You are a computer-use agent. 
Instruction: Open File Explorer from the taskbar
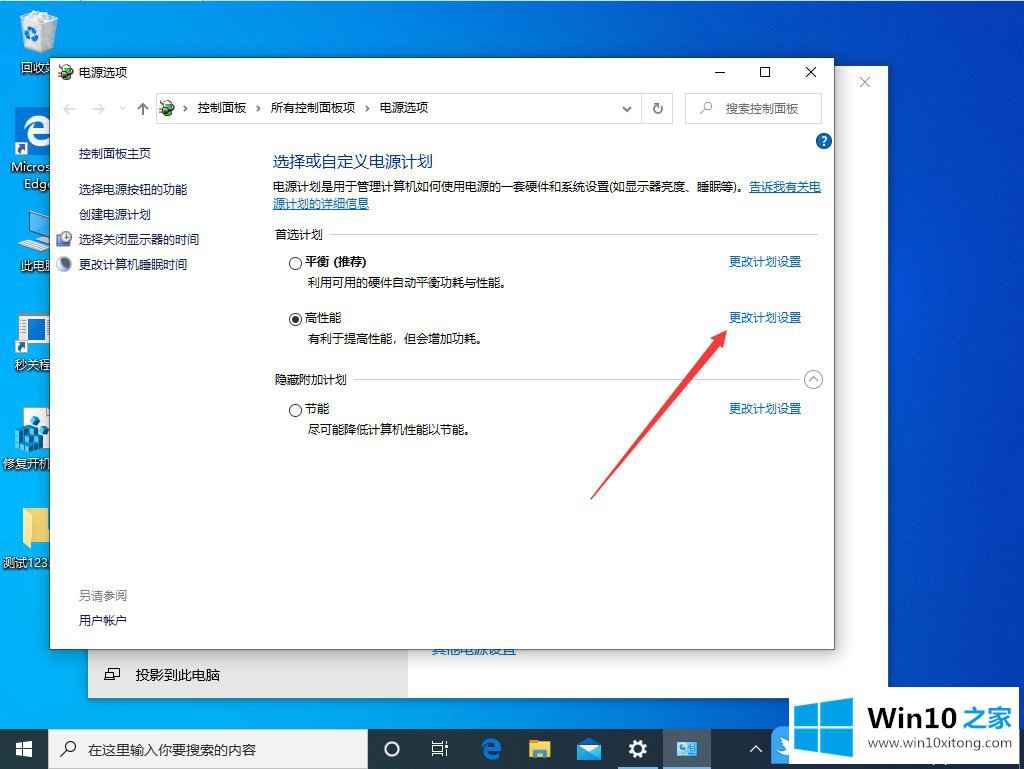tap(540, 749)
